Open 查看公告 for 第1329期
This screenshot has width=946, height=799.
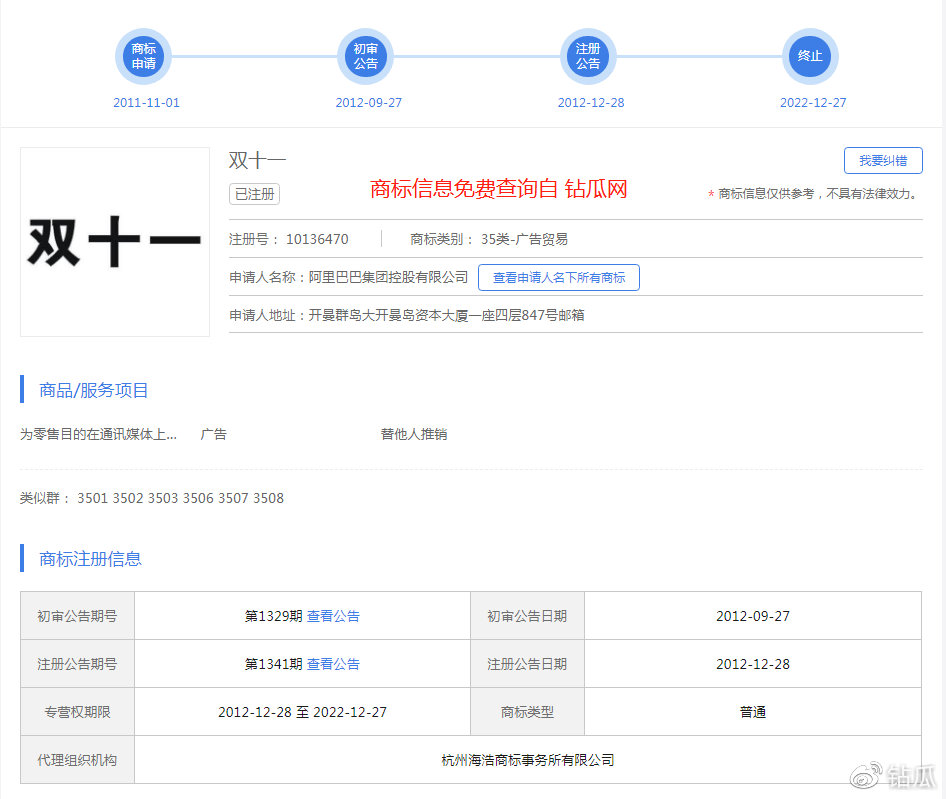[x=333, y=616]
